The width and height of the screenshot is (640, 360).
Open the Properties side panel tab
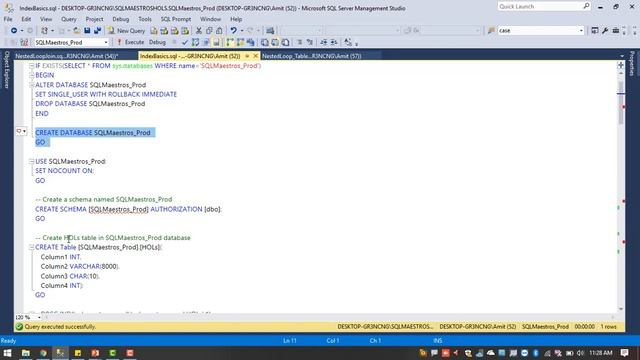click(632, 64)
